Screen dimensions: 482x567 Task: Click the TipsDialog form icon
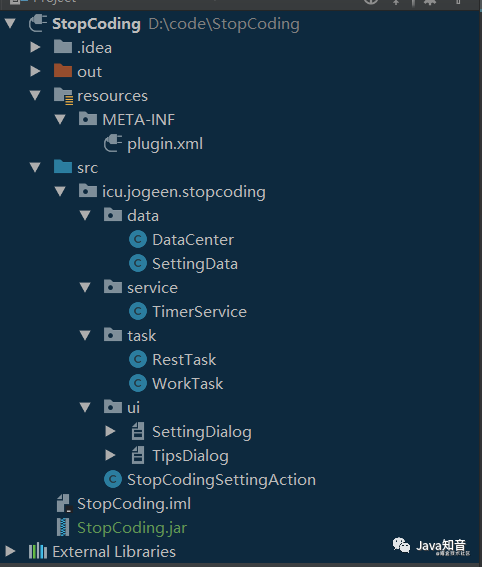coord(138,455)
